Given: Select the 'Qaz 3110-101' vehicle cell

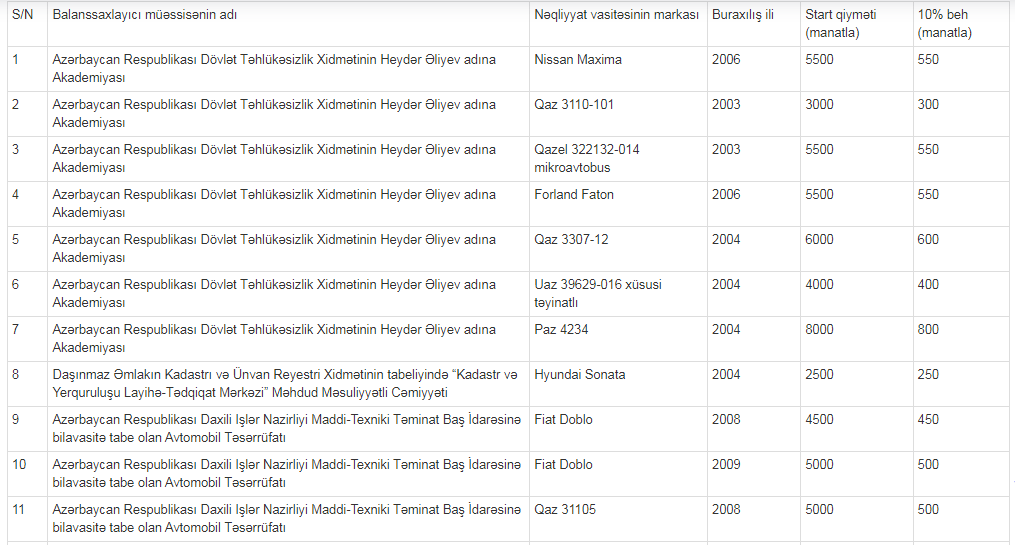Looking at the screenshot, I should (x=618, y=114).
